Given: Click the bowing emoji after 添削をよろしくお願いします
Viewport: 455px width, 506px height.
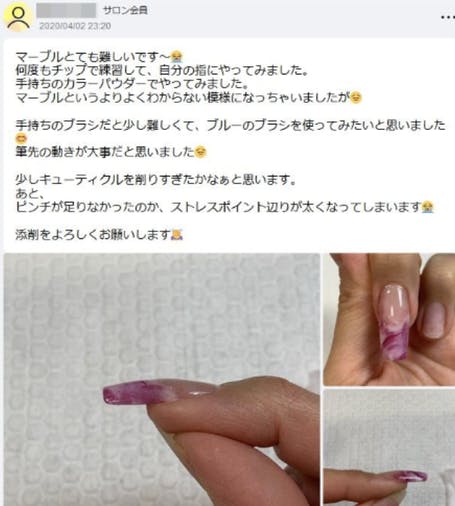Looking at the screenshot, I should (x=177, y=235).
